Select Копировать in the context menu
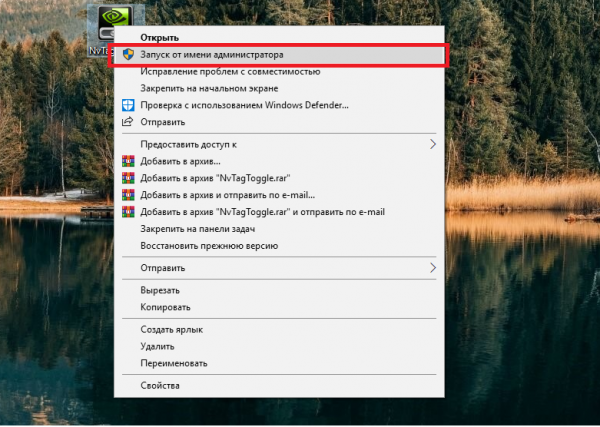Image resolution: width=600 pixels, height=427 pixels. pos(165,307)
